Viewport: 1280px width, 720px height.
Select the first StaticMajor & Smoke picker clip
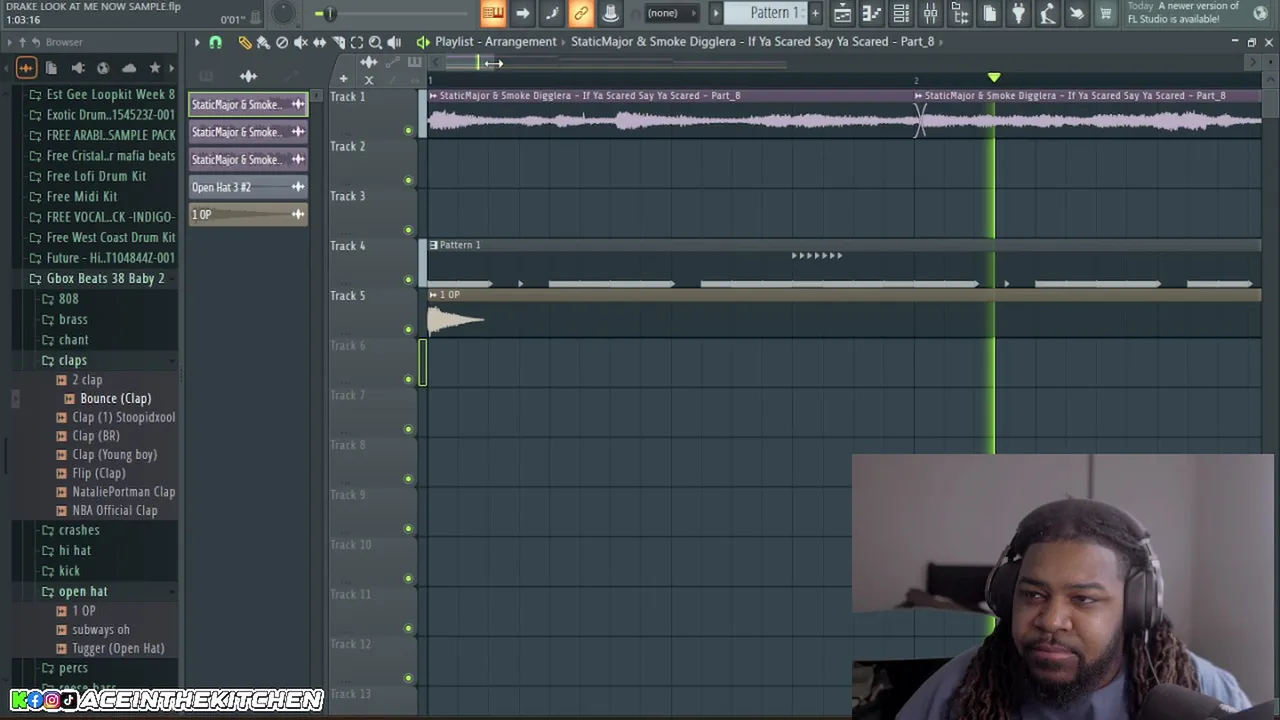coord(248,104)
